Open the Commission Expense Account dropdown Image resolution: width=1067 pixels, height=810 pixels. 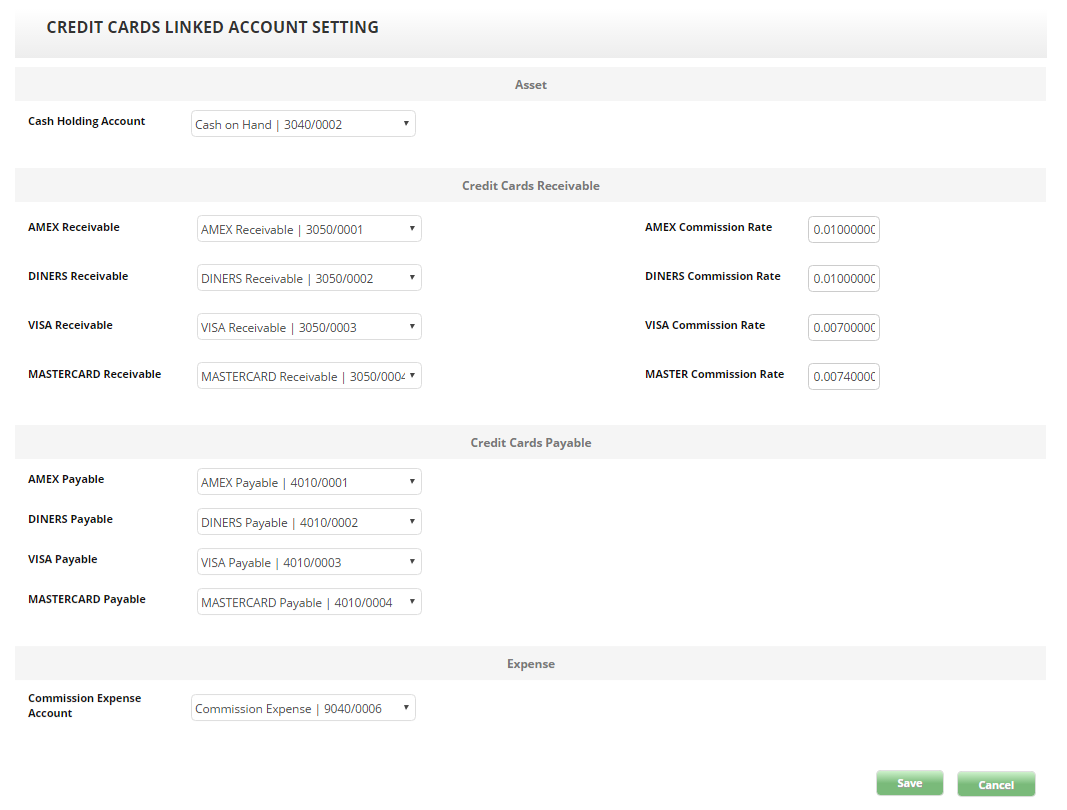coord(303,708)
